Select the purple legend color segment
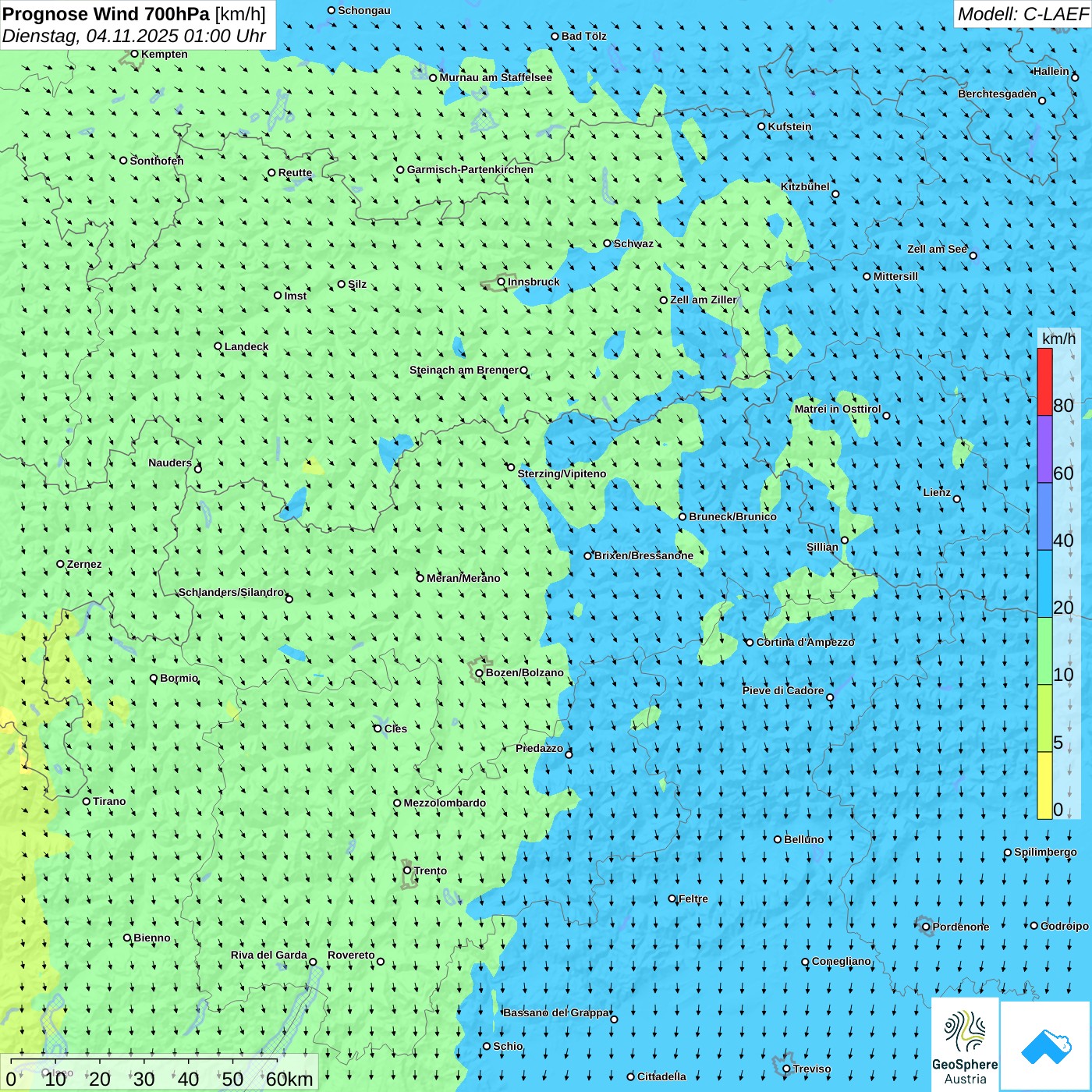This screenshot has width=1092, height=1092. click(x=1044, y=449)
